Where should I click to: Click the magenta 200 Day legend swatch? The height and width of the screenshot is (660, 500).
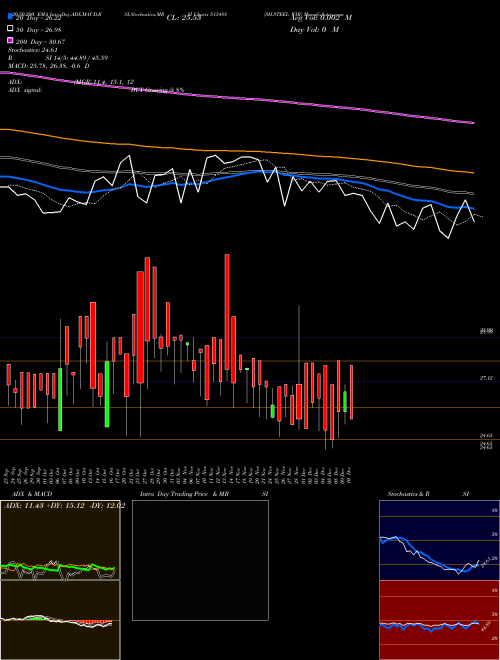[x=11, y=41]
